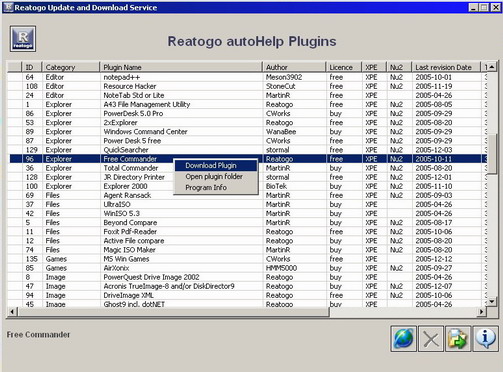Click the folder with green arrow icon
The width and height of the screenshot is (503, 372).
pos(458,339)
